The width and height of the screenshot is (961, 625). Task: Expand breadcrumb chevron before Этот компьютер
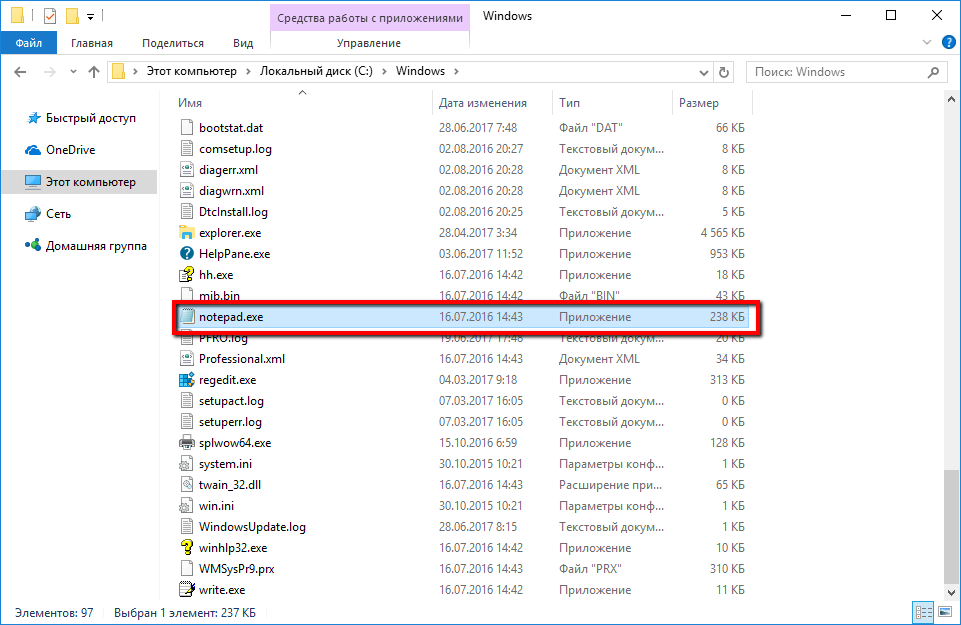coord(135,72)
